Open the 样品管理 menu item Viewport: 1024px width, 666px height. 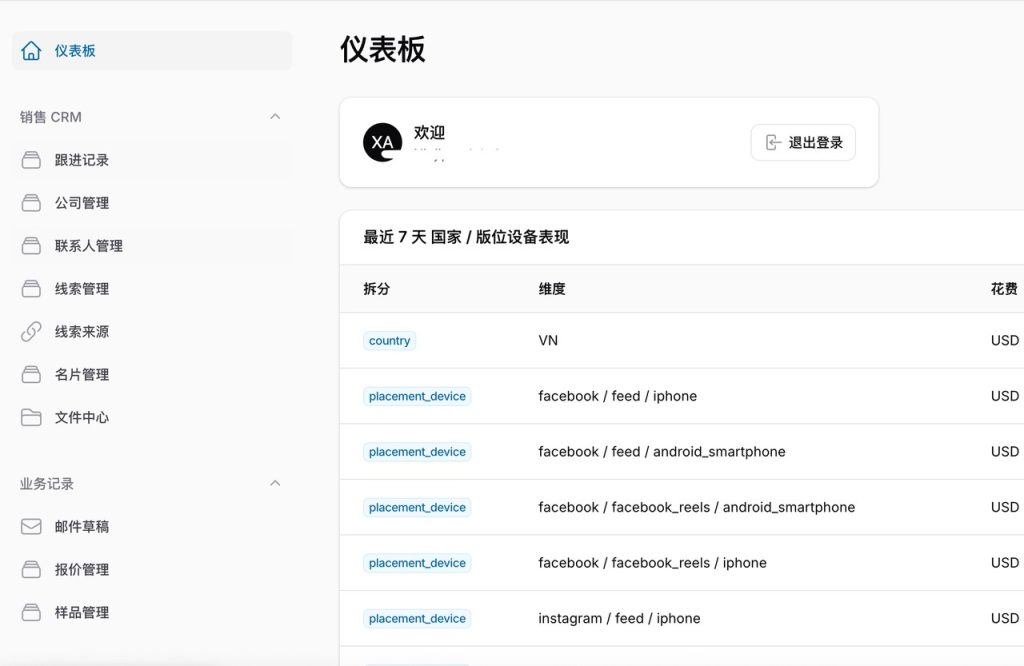[152, 612]
